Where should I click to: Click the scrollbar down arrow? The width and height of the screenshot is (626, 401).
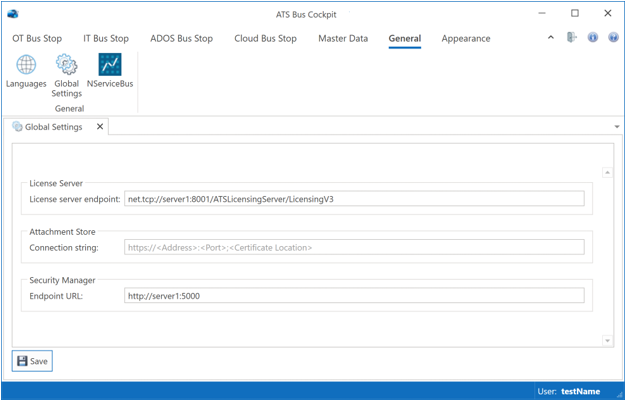607,341
